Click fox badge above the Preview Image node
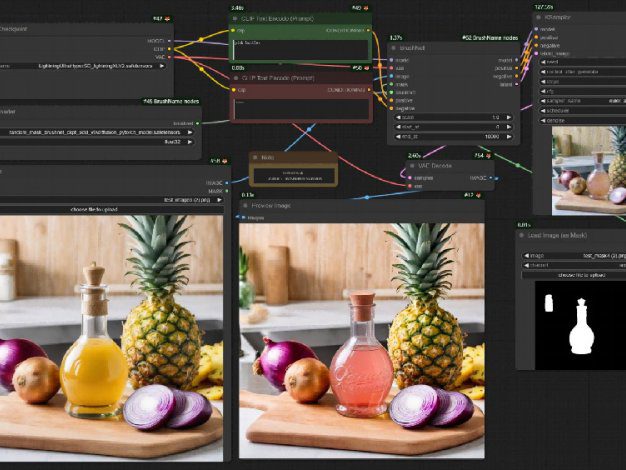 pos(478,195)
